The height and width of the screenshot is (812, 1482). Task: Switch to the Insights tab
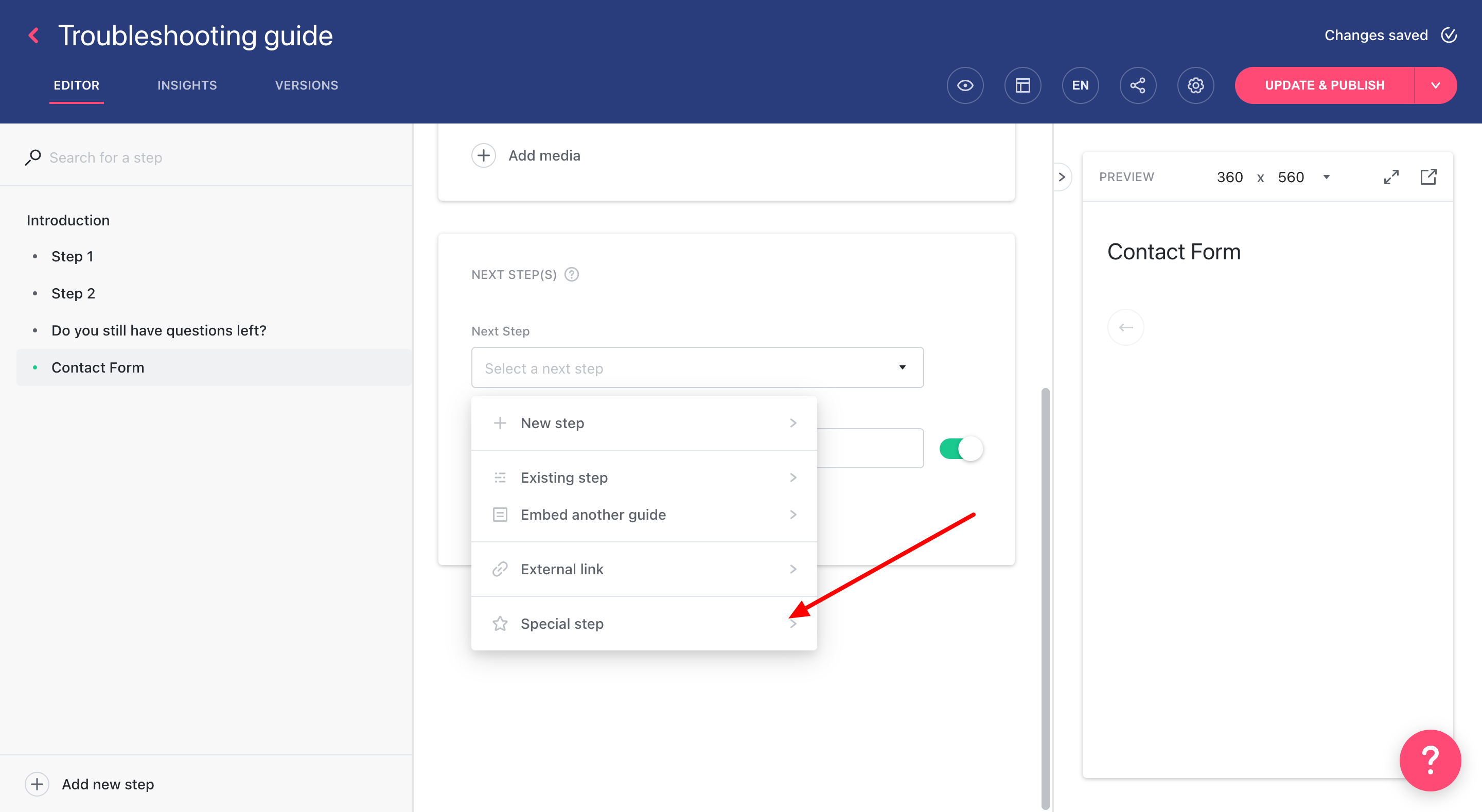tap(187, 85)
